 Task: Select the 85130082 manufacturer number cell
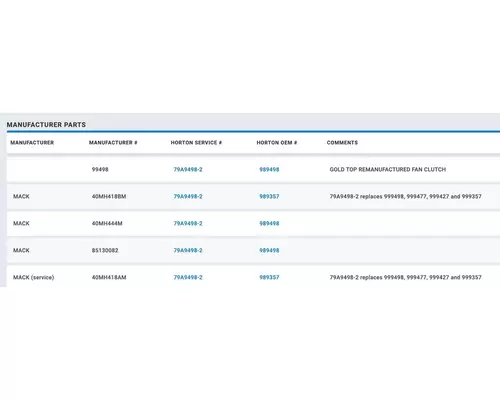pyautogui.click(x=105, y=250)
